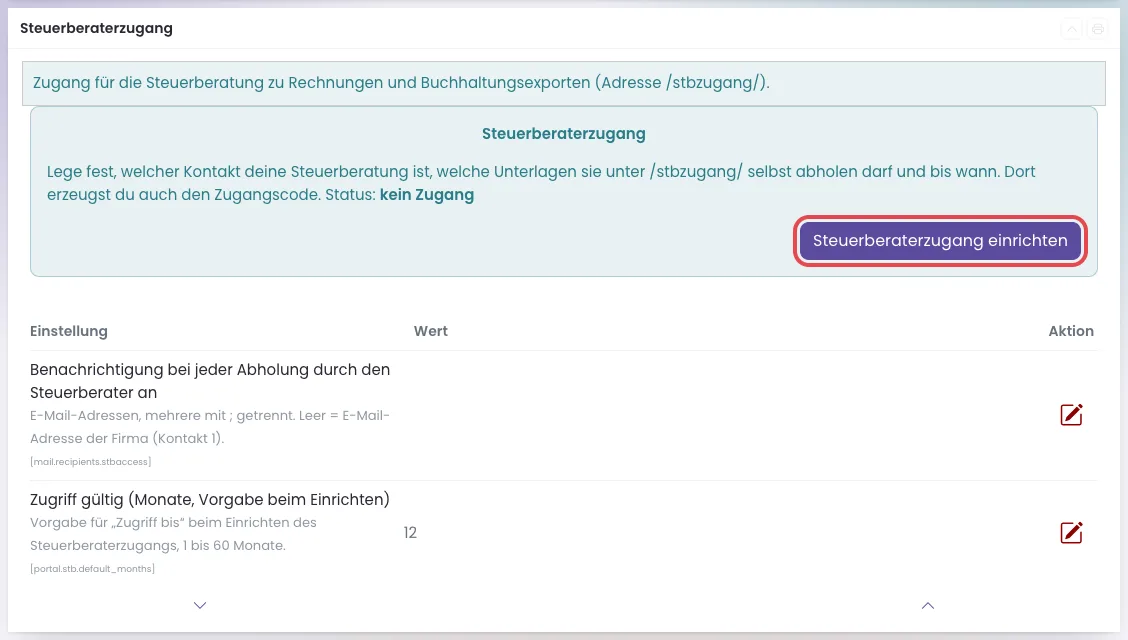
Task: Edit the Zugriff gültig (Monate) setting
Action: click(x=1071, y=533)
